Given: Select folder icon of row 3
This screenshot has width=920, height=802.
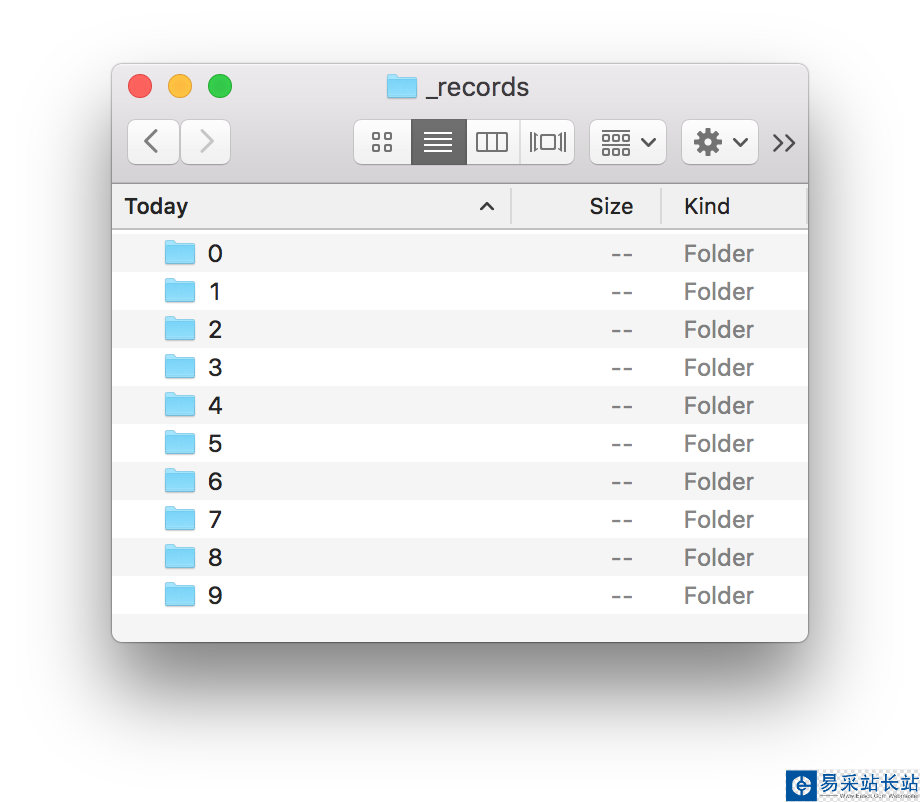Looking at the screenshot, I should tap(180, 367).
